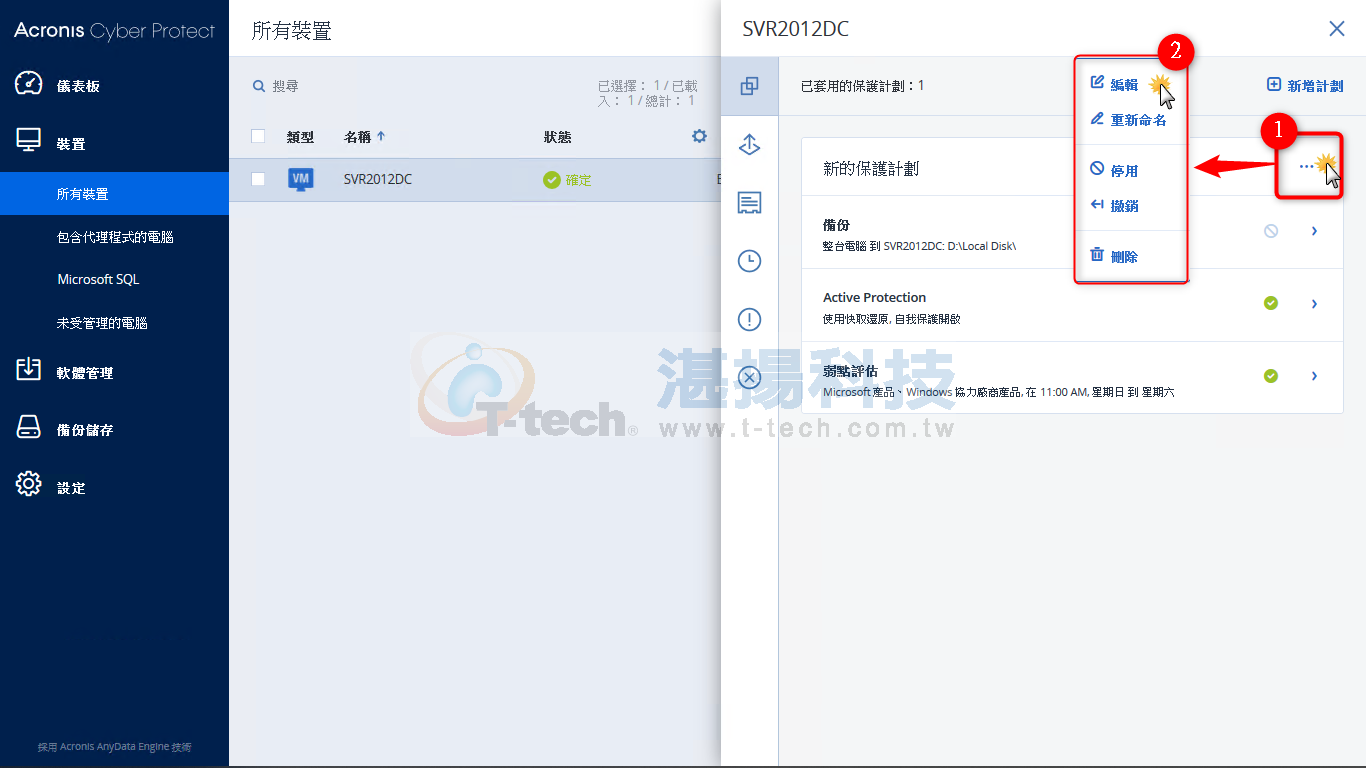Toggle the select-all checkbox in table header
This screenshot has width=1366, height=768.
click(258, 136)
